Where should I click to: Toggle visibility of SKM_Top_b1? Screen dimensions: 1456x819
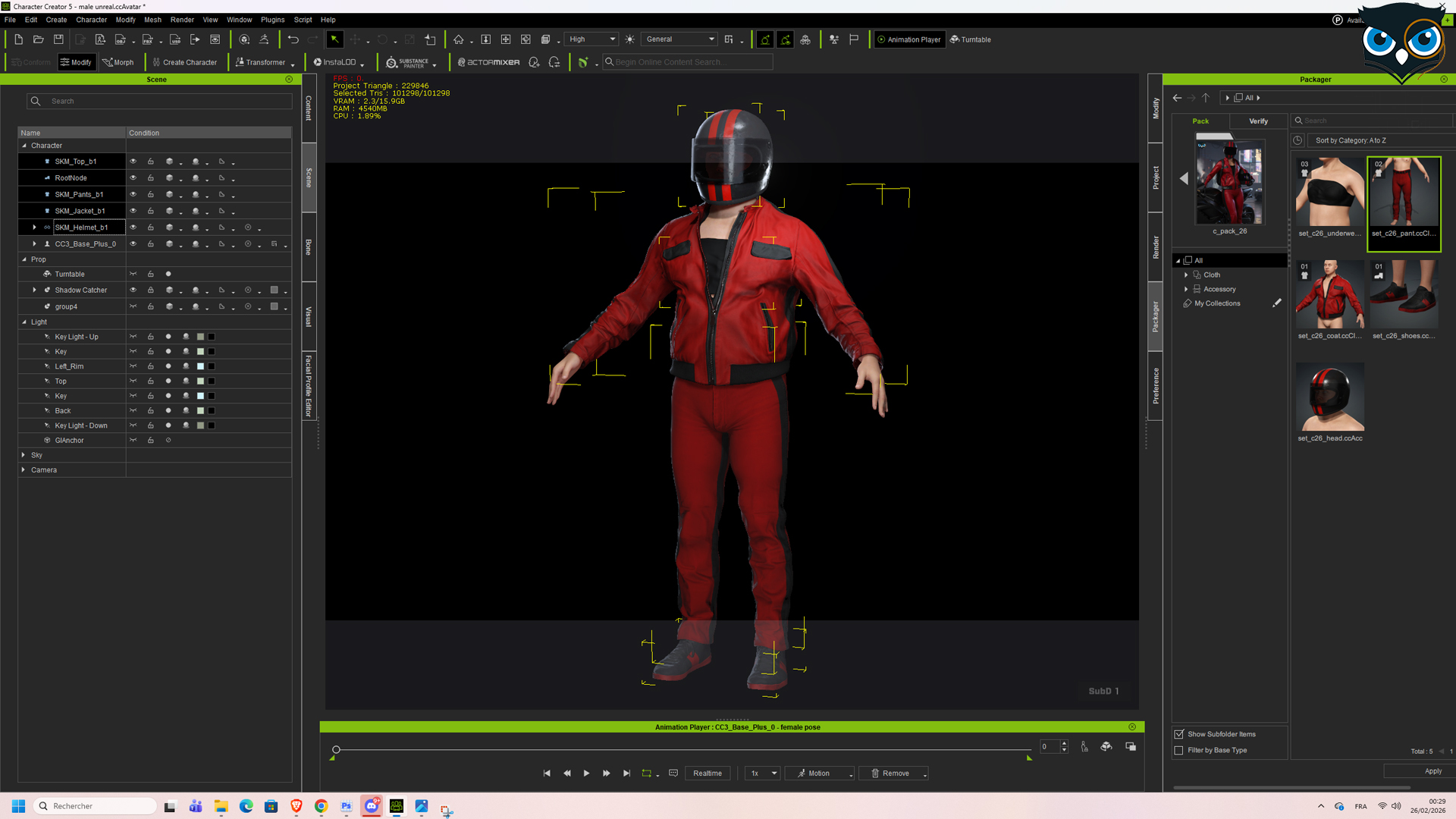click(133, 162)
